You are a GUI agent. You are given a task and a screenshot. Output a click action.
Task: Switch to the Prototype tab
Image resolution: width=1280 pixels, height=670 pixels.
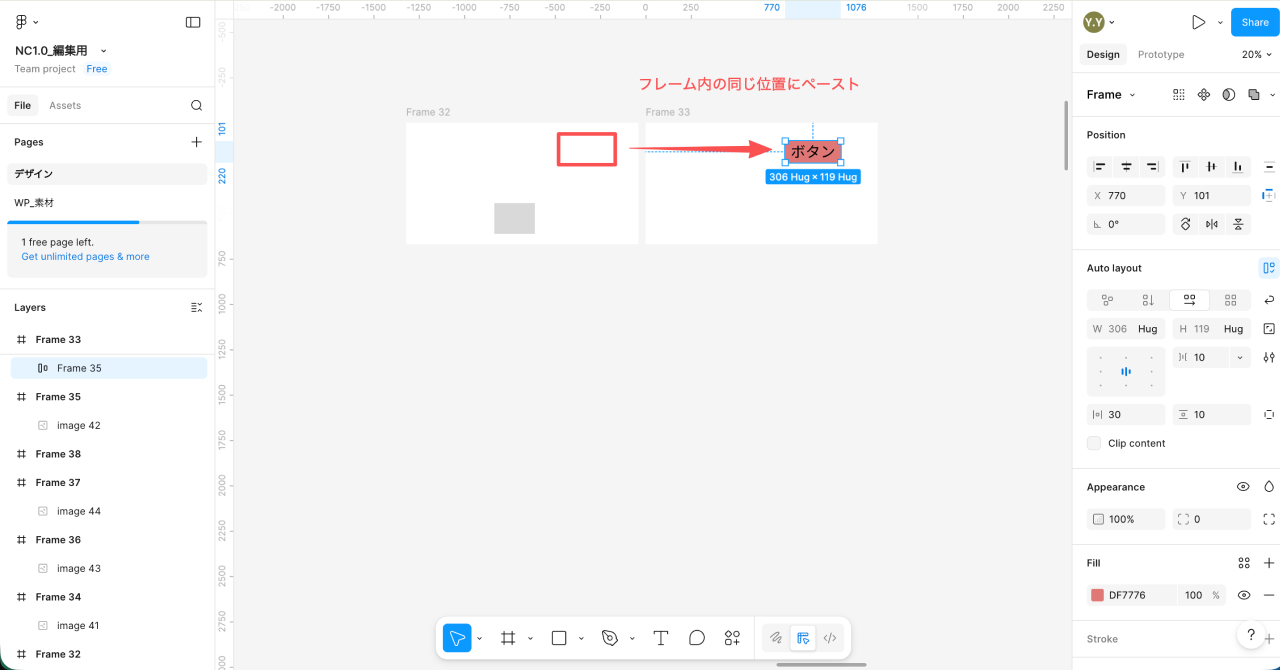(1160, 55)
